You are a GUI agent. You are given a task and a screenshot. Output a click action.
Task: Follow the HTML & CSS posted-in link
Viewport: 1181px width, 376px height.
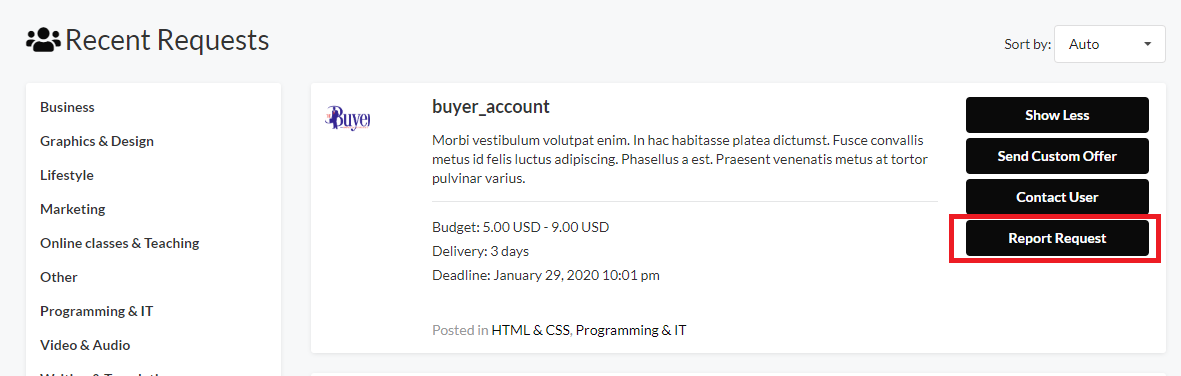click(531, 329)
